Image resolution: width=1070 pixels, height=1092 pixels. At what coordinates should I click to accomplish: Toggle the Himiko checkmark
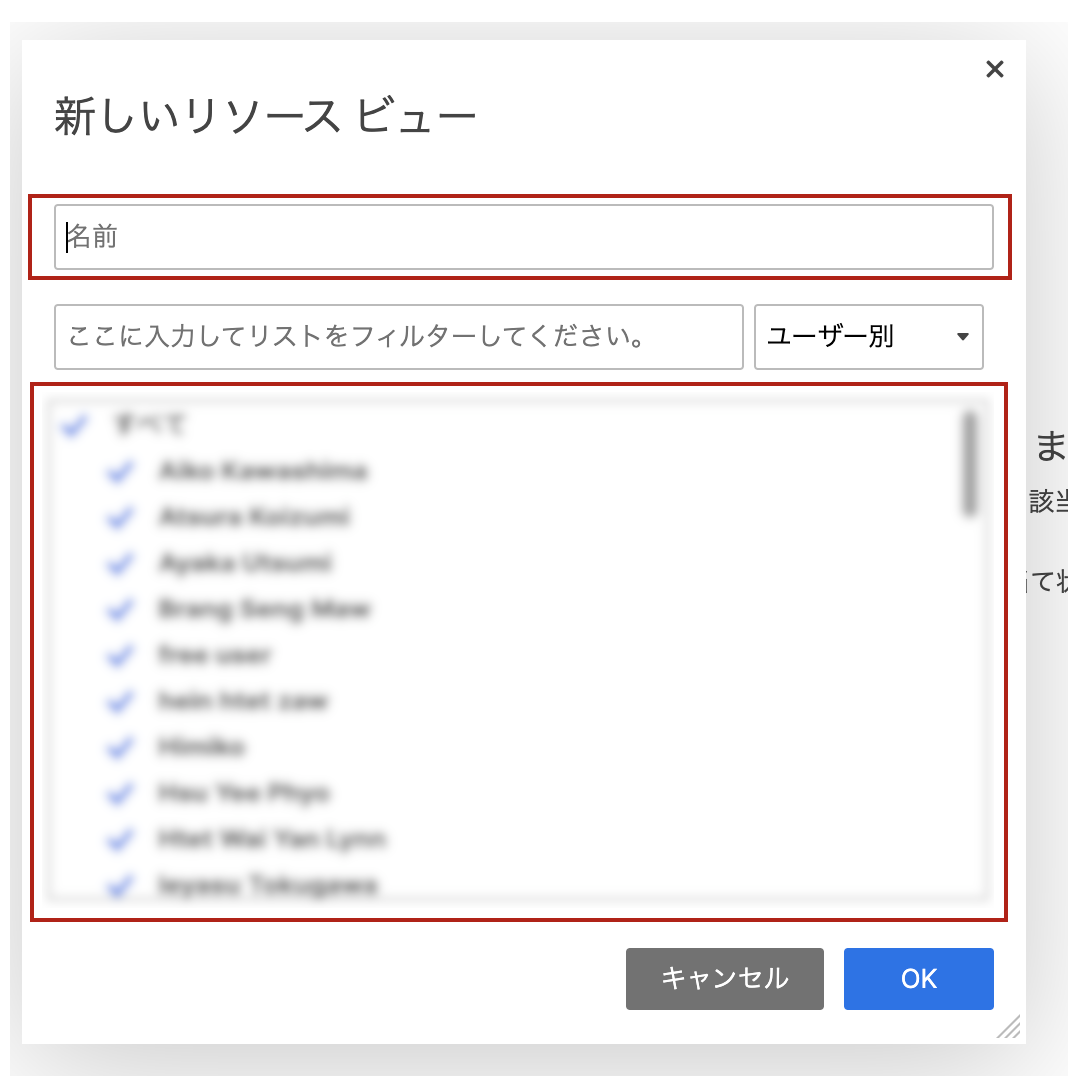pyautogui.click(x=120, y=747)
